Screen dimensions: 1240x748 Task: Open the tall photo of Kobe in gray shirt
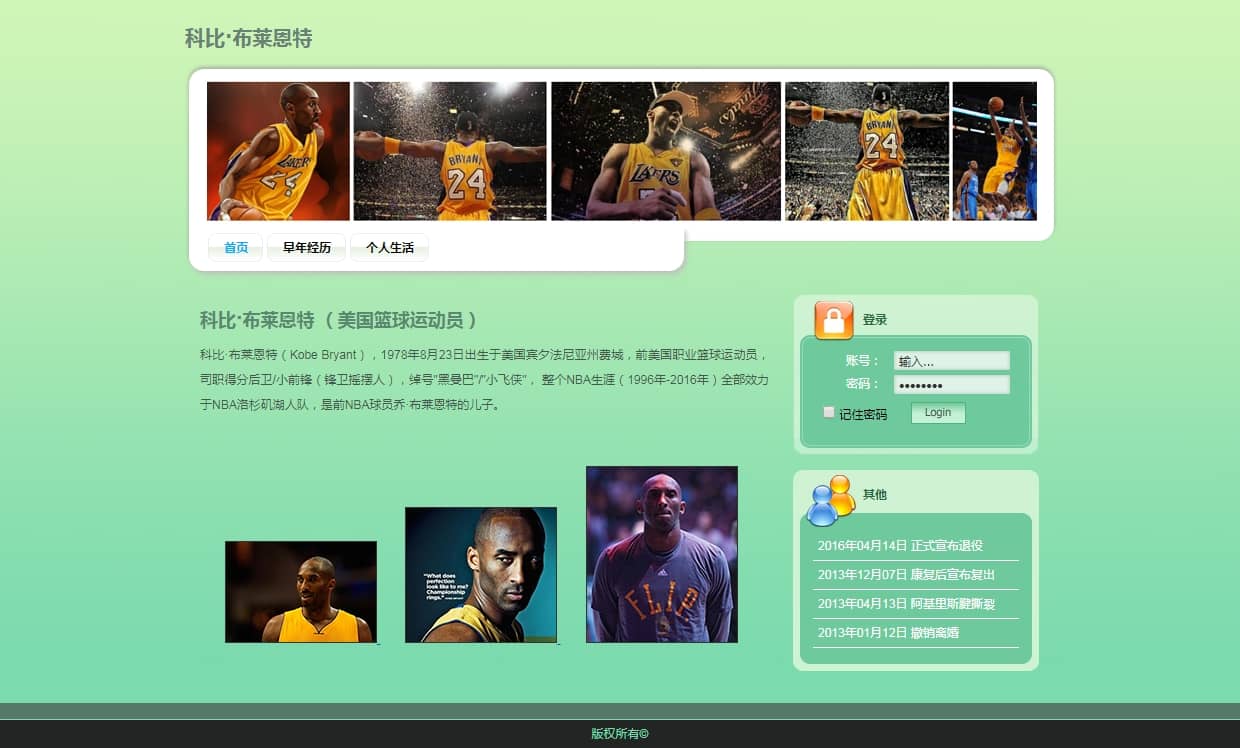tap(662, 554)
